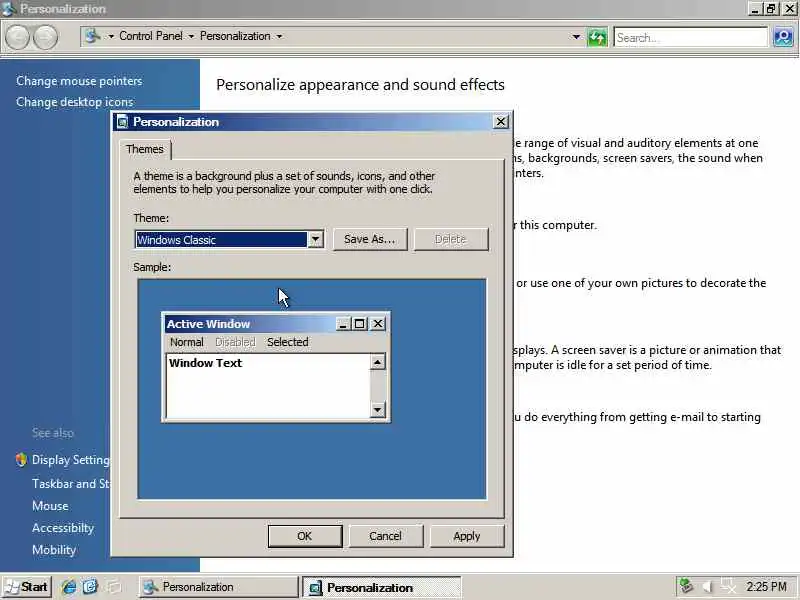Click the green tray icon at left of tray
Viewport: 800px width, 600px height.
click(x=687, y=586)
